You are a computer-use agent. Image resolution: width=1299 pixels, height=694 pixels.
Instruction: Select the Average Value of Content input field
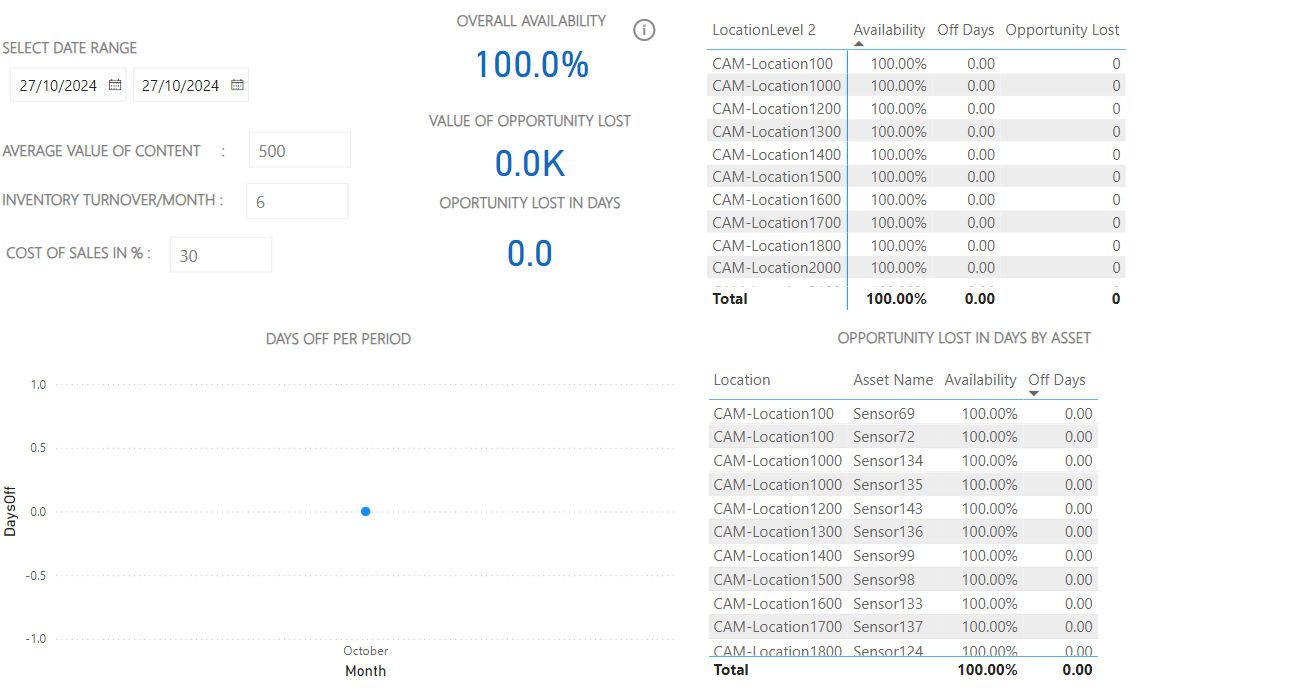[x=299, y=149]
